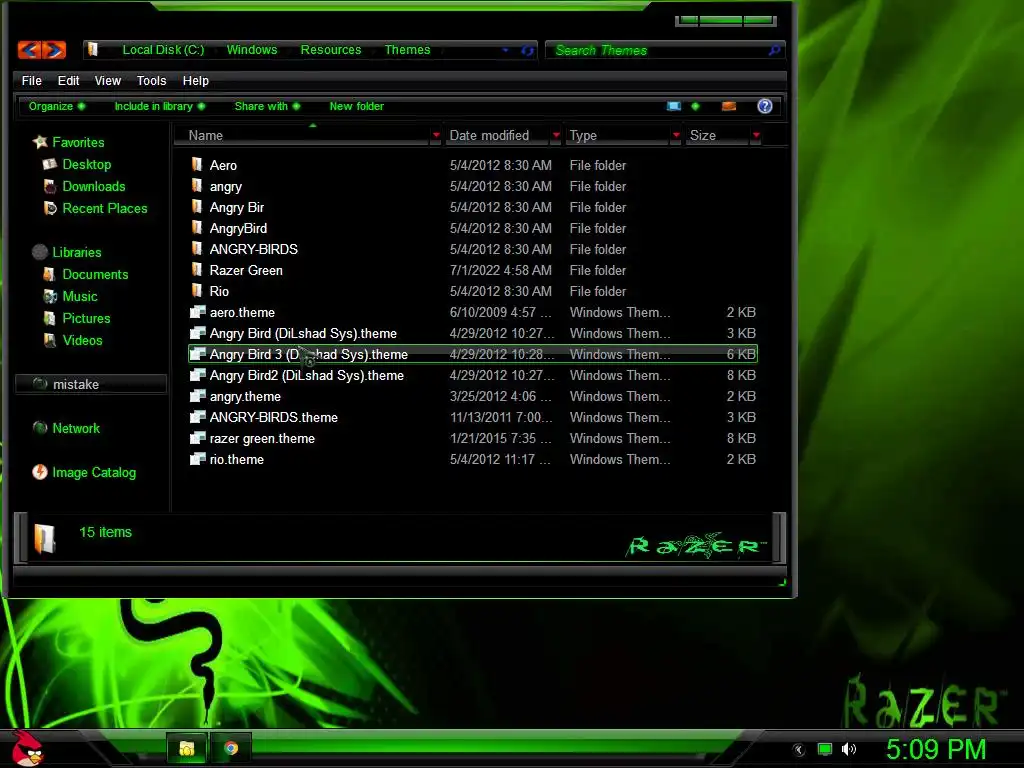Select the 'Rio' folder row
Image resolution: width=1024 pixels, height=768 pixels.
click(x=473, y=291)
